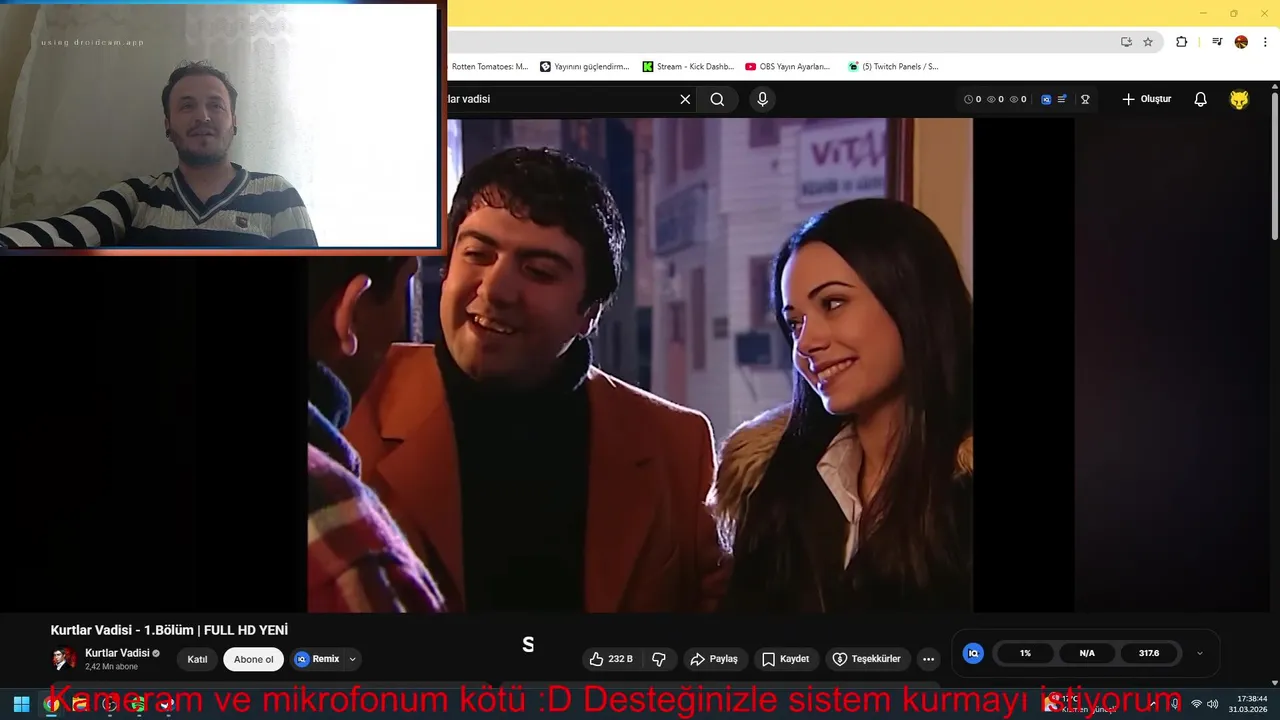This screenshot has height=720, width=1280.
Task: Click the 2,42 Mn abone subscriber count
Action: 111,667
